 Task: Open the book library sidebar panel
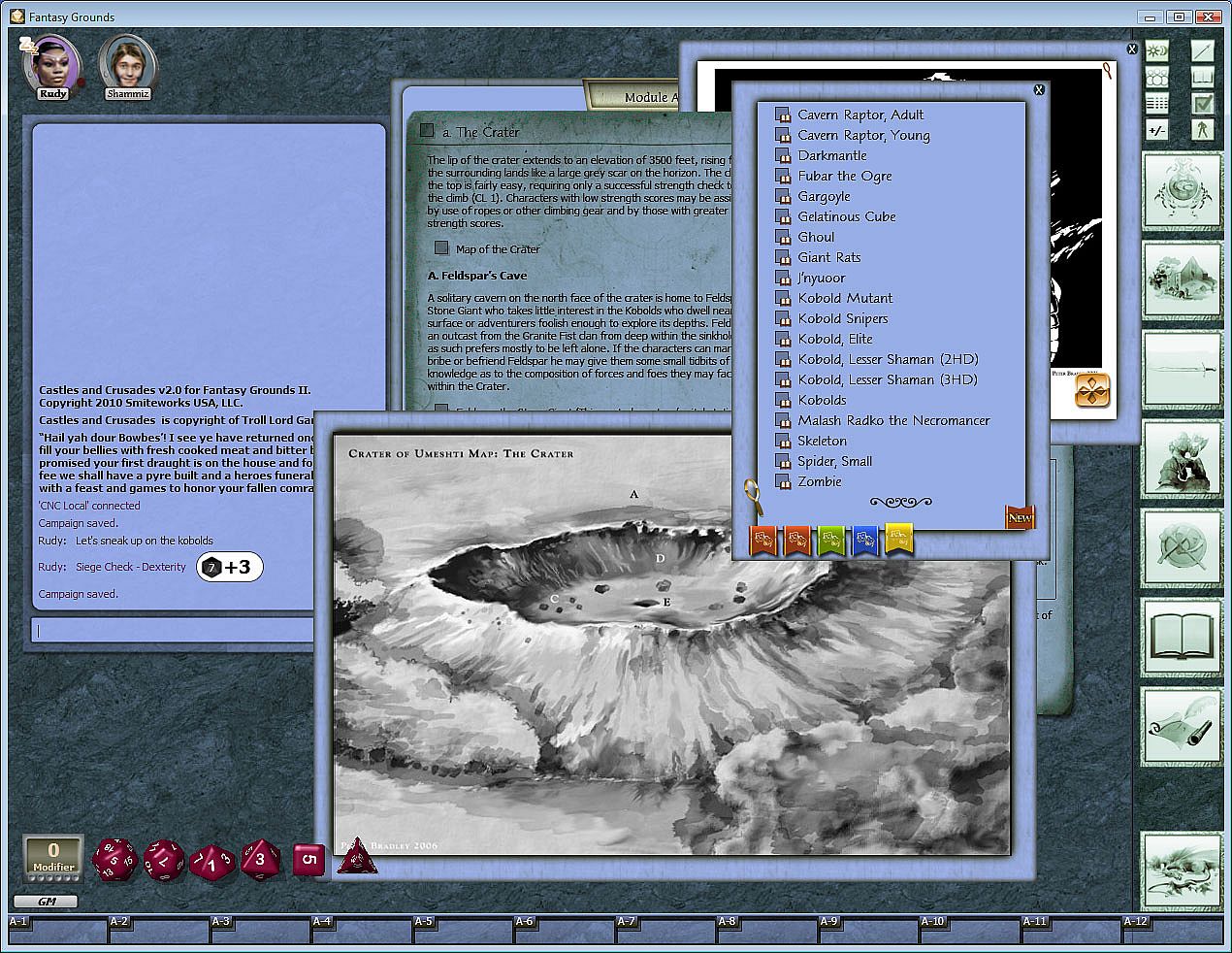pyautogui.click(x=1181, y=637)
